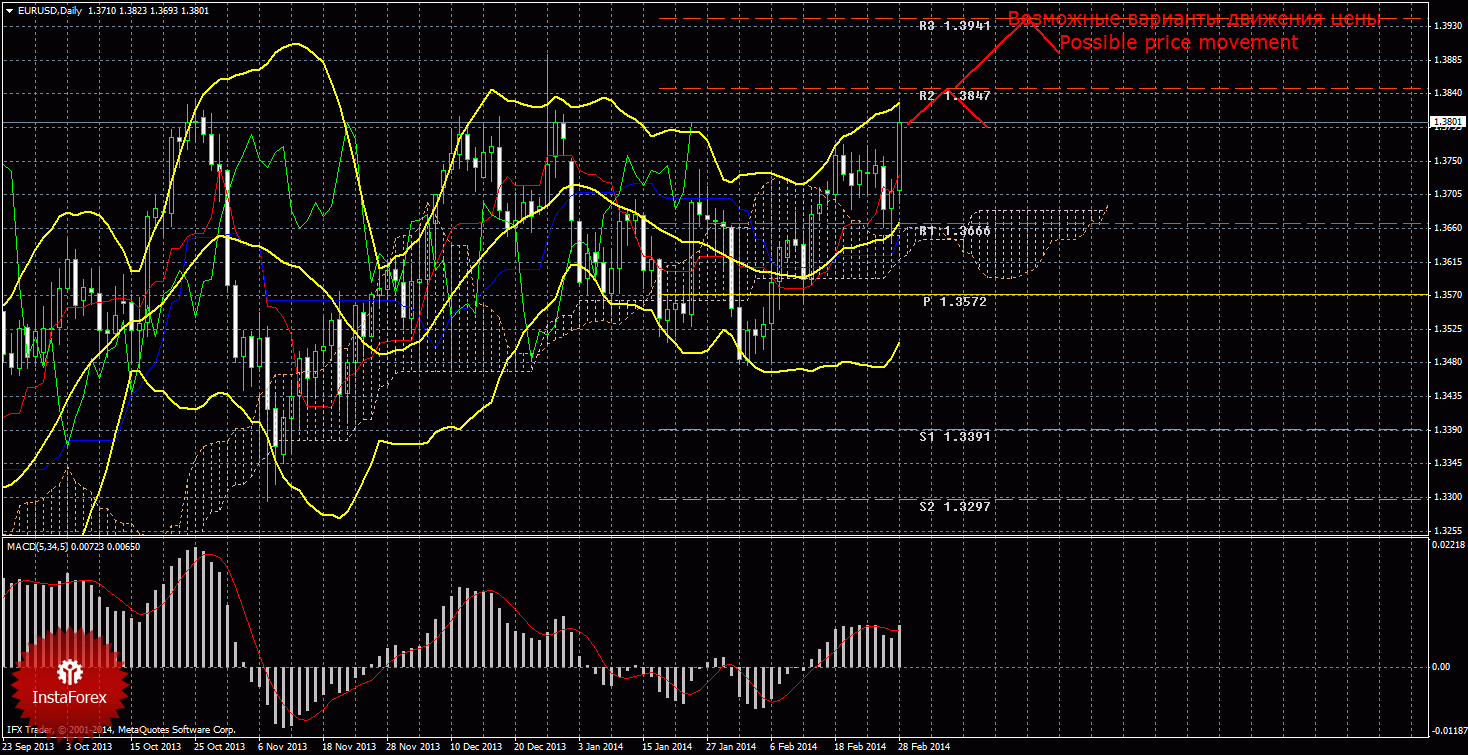Screen dimensions: 1468x755
Task: Click the 6 Nov 2013 date label
Action: tap(282, 746)
